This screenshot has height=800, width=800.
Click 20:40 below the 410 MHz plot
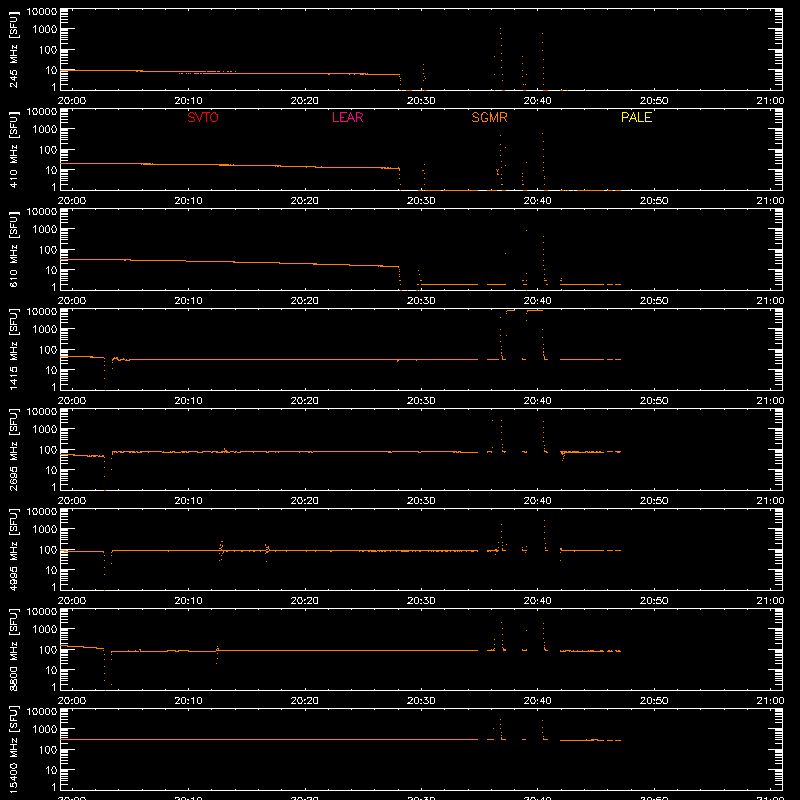pyautogui.click(x=537, y=201)
